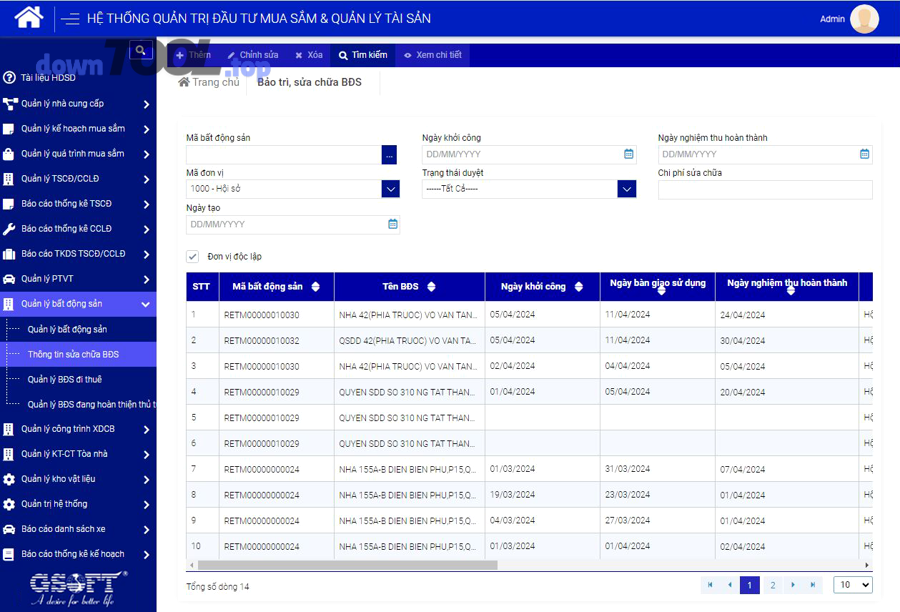Open rows-per-page dropdown showing 10
Viewport: 900px width, 612px height.
(853, 585)
